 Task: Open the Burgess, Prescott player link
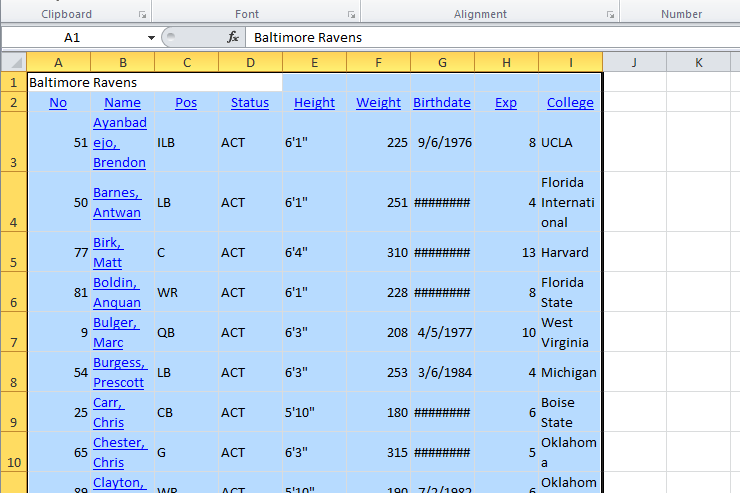120,373
